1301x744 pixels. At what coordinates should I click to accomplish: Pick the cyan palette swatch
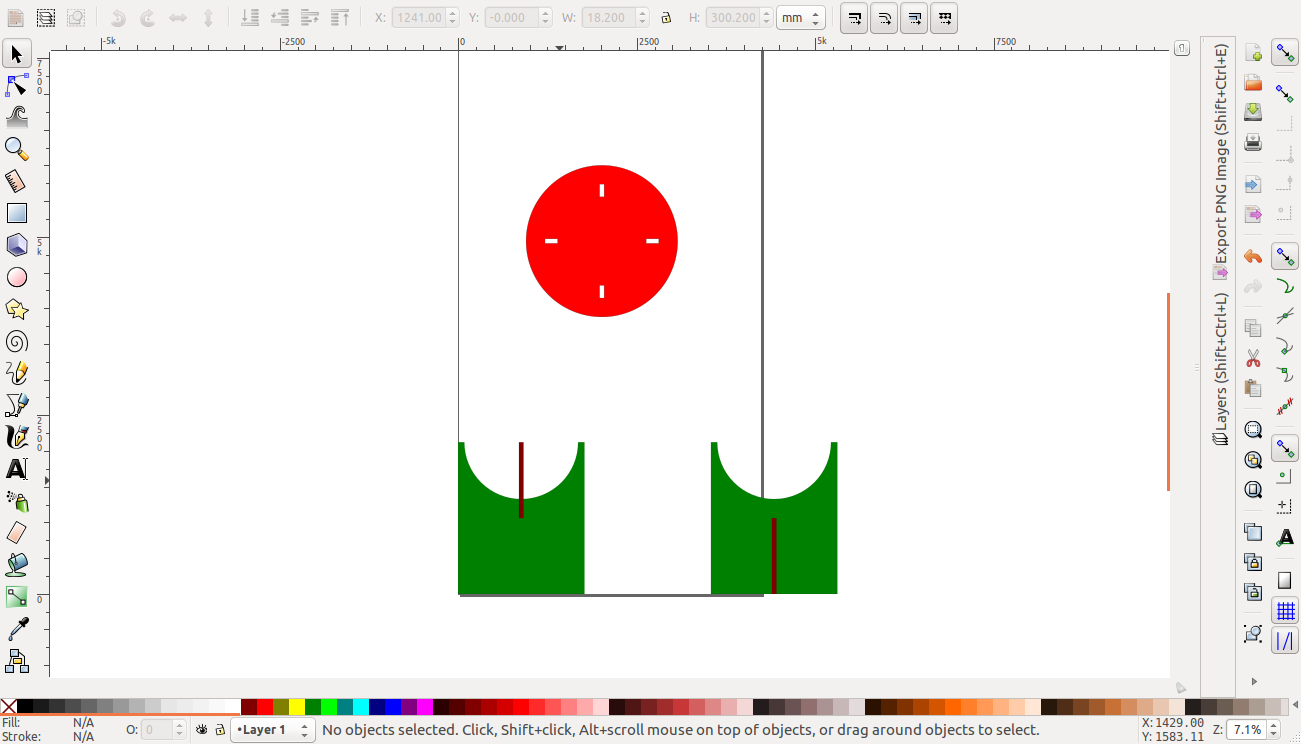[361, 707]
